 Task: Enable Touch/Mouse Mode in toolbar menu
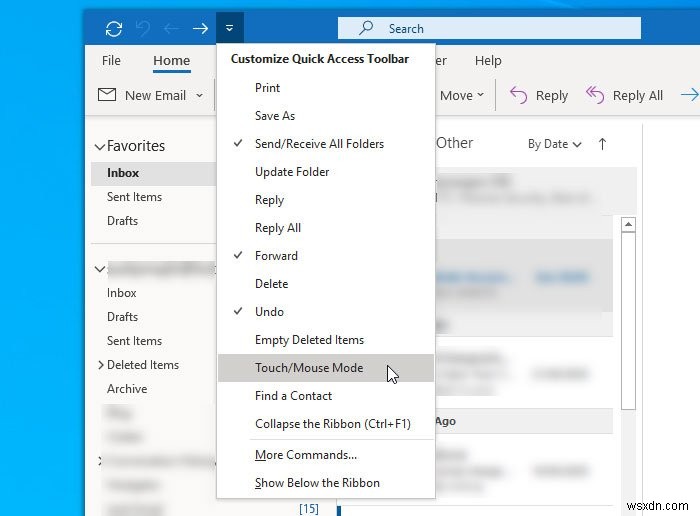[326, 368]
